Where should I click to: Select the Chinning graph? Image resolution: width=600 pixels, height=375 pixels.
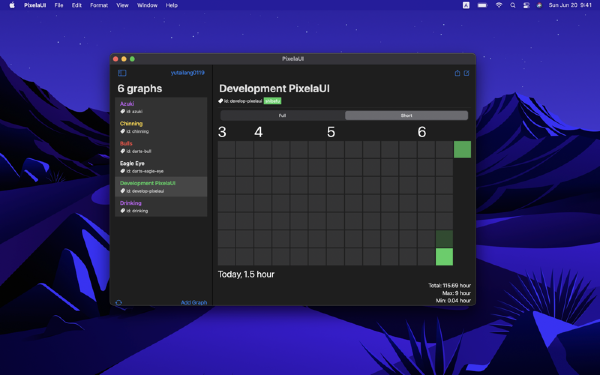161,127
